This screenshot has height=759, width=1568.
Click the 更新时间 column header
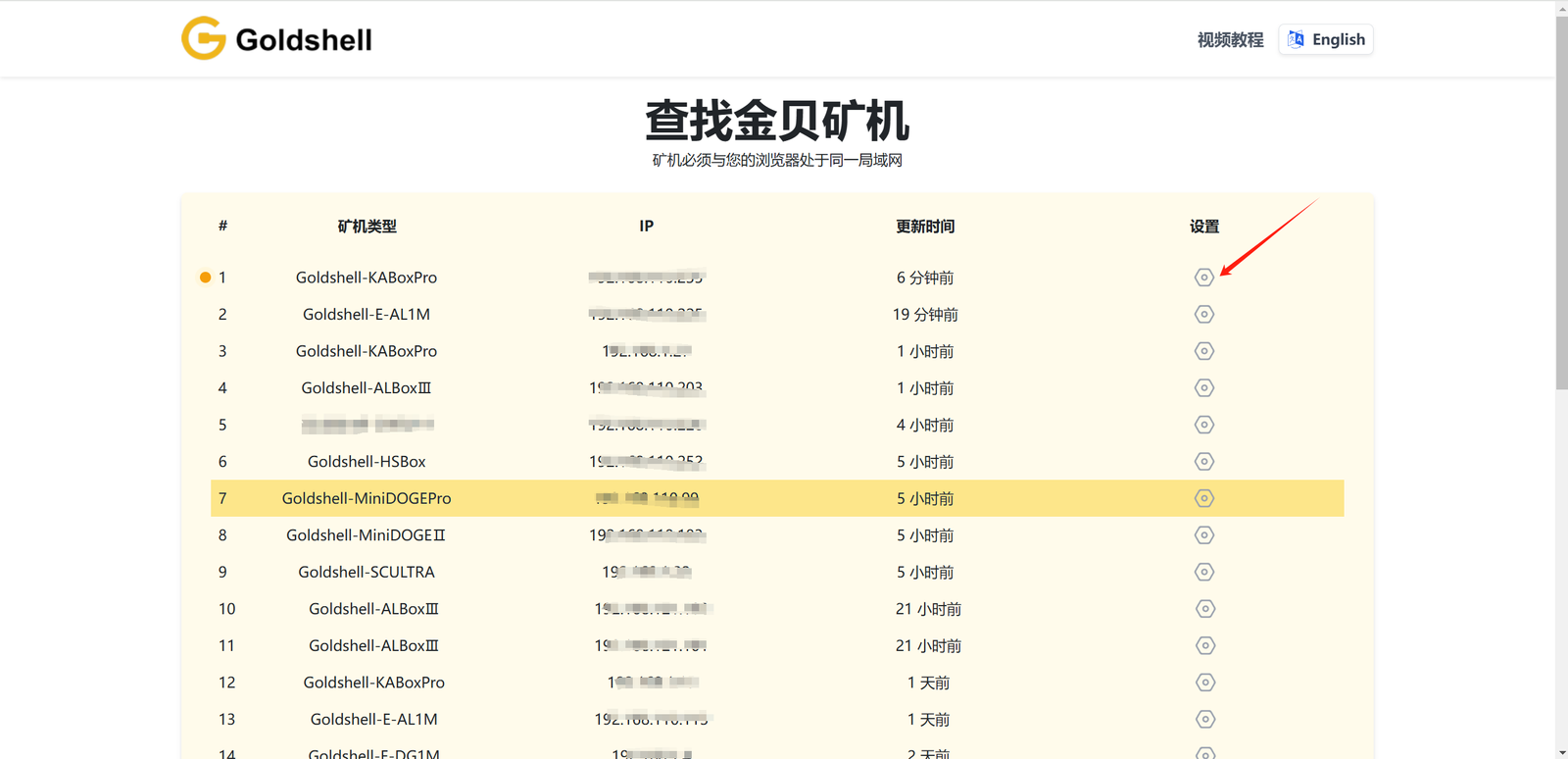(925, 227)
